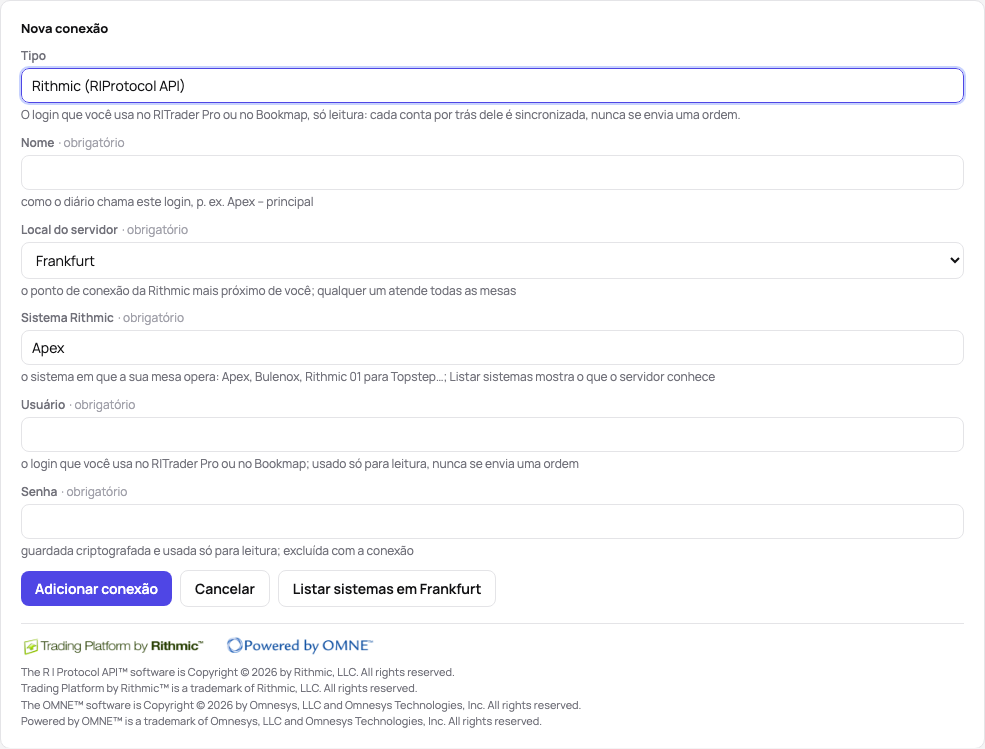Click the Adicionar conexão button

pyautogui.click(x=96, y=589)
